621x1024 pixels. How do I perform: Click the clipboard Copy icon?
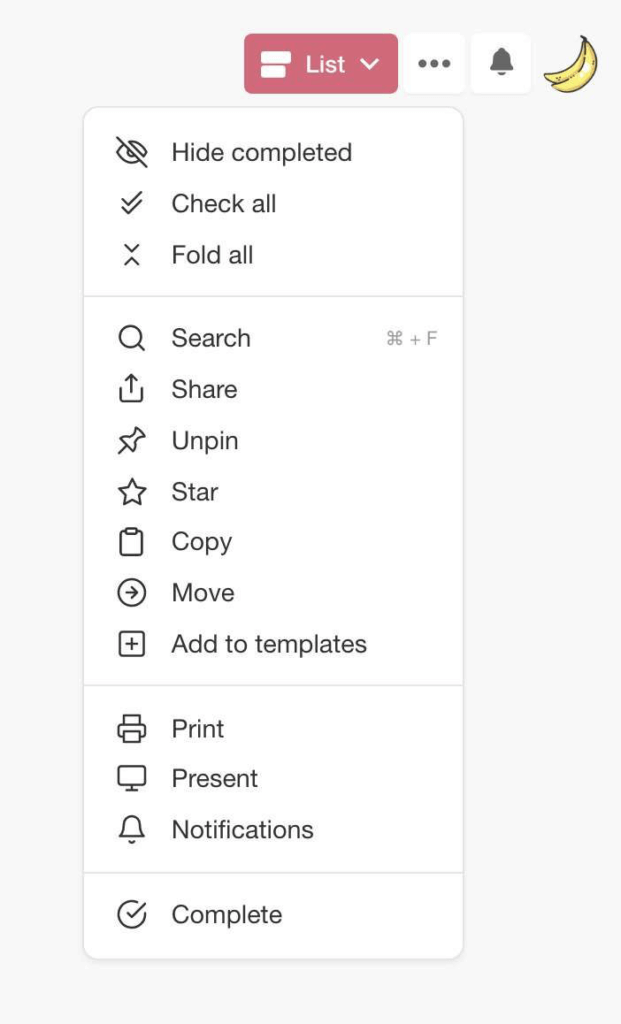point(132,542)
